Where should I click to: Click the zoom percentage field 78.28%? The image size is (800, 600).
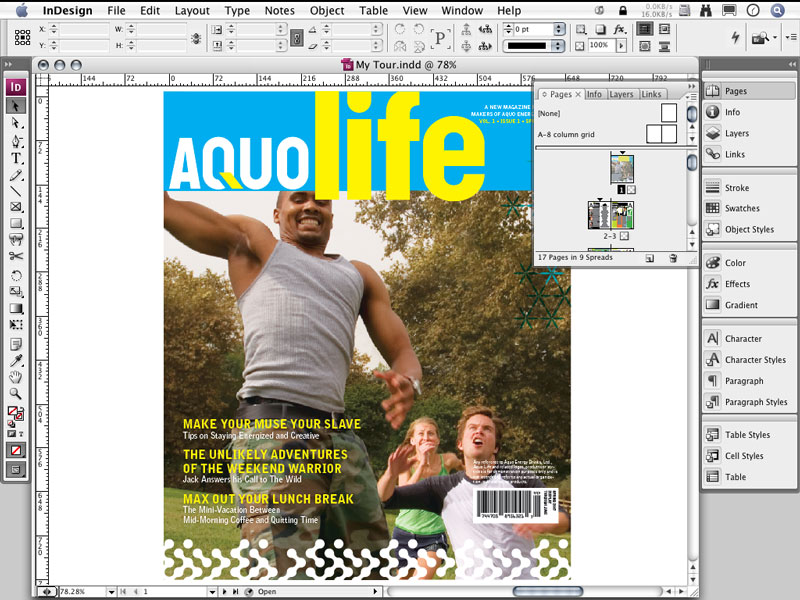82,592
